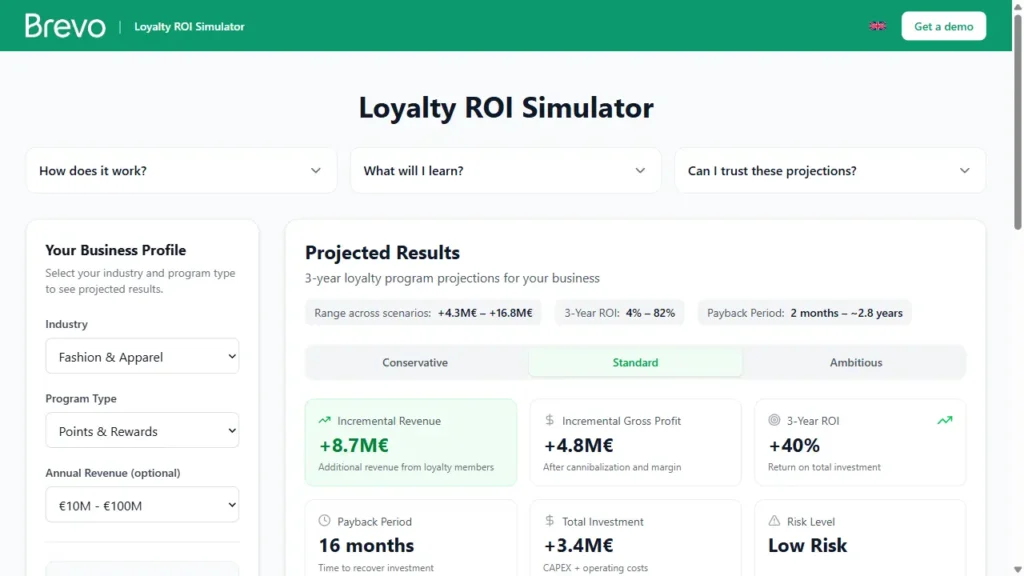
Task: Click the dollar icon on Incremental Gross Profit card
Action: coord(547,421)
